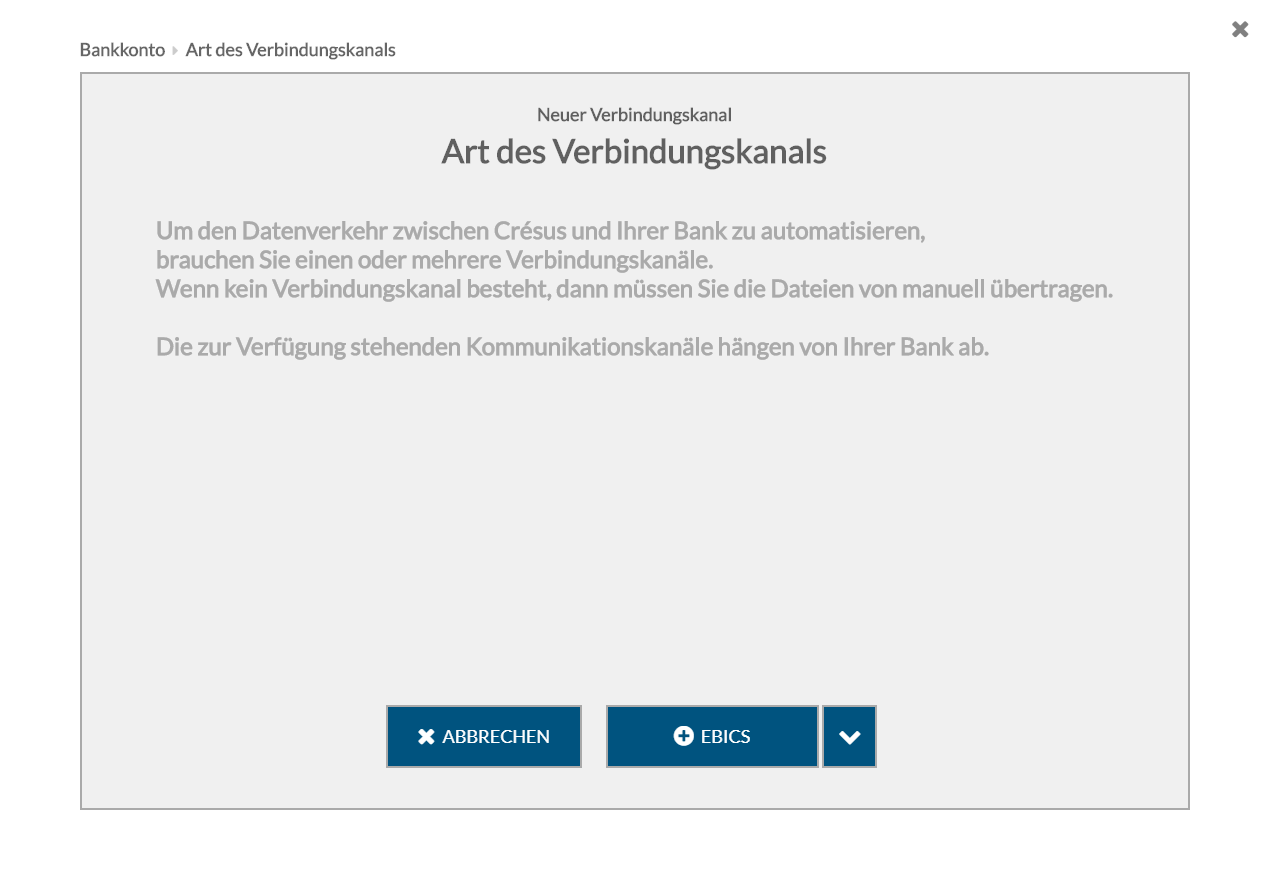Select the 'Art des Verbindungskanals' breadcrumb item
Screen dimensions: 1266x893
pyautogui.click(x=291, y=50)
